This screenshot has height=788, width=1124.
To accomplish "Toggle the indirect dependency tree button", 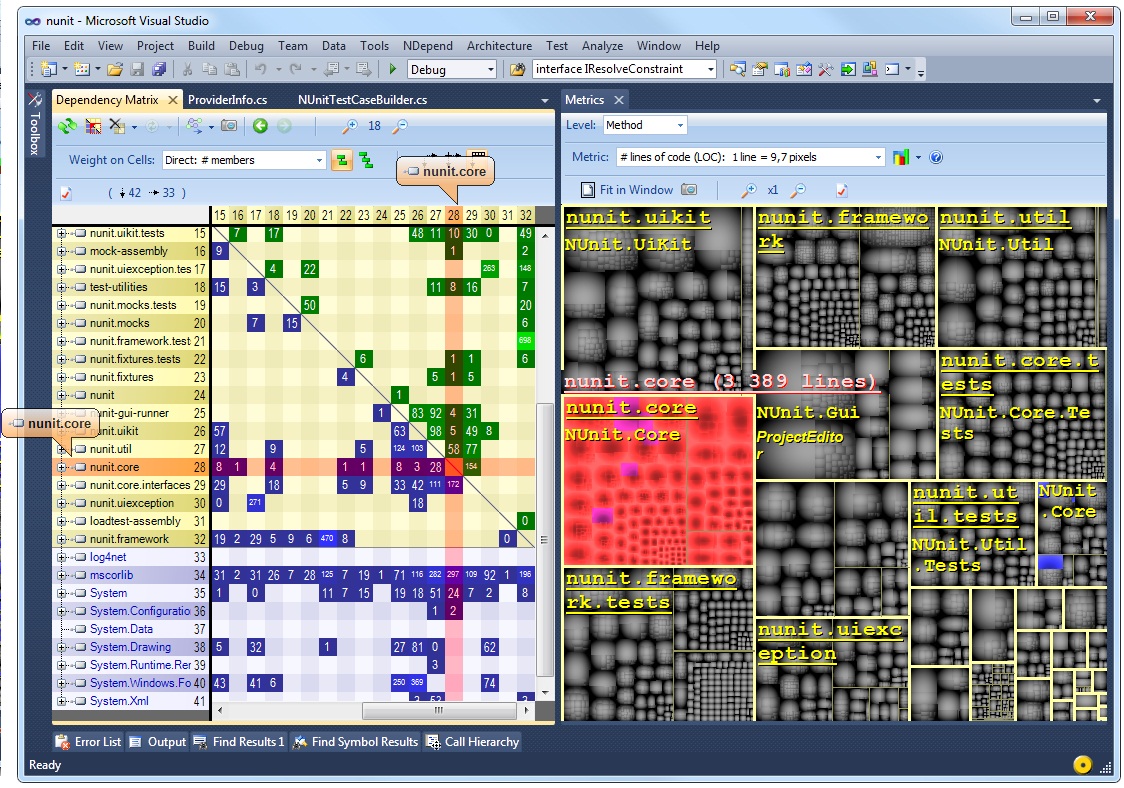I will [x=366, y=160].
